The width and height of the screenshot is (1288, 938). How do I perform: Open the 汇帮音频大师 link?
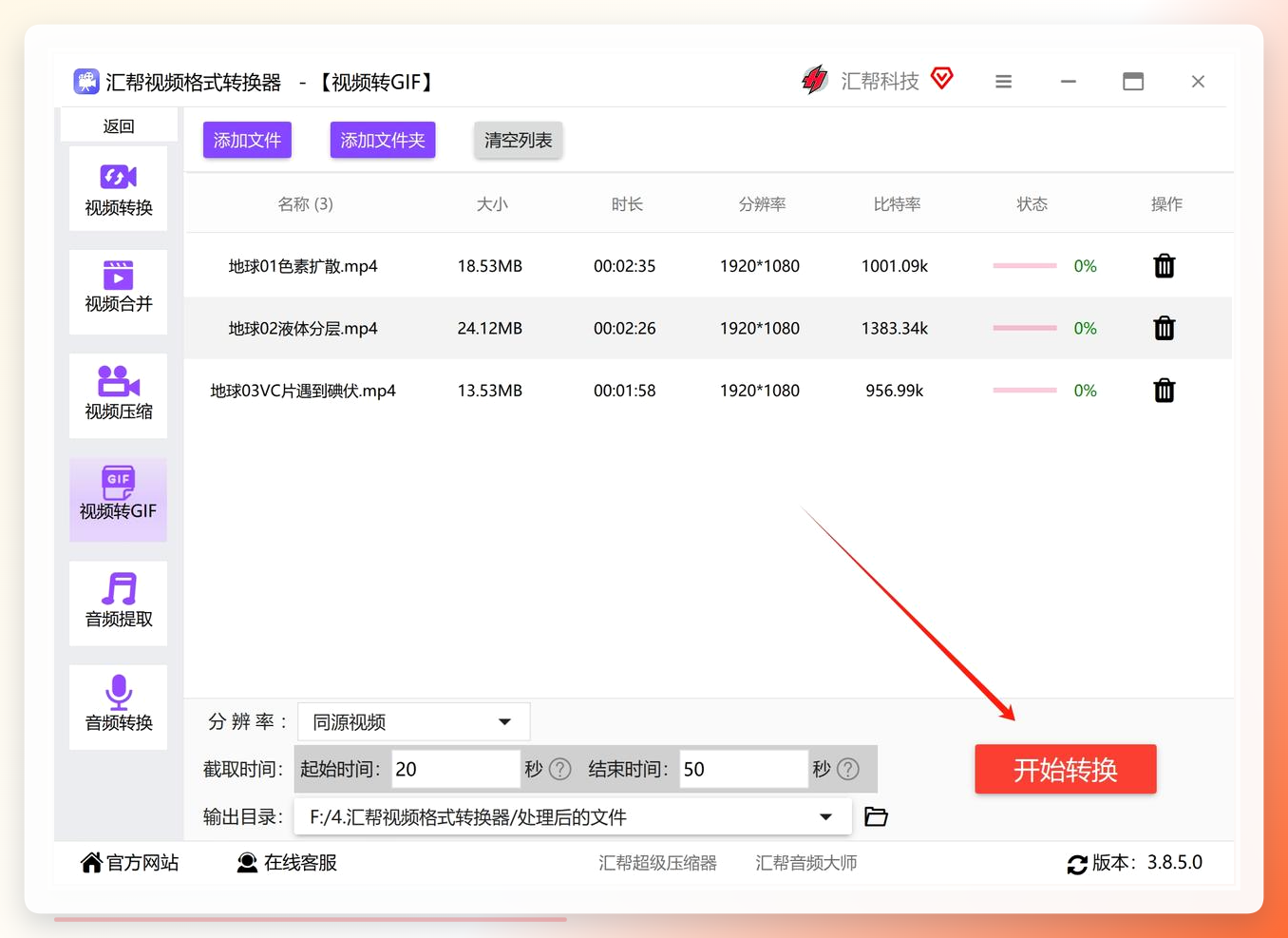pyautogui.click(x=806, y=863)
